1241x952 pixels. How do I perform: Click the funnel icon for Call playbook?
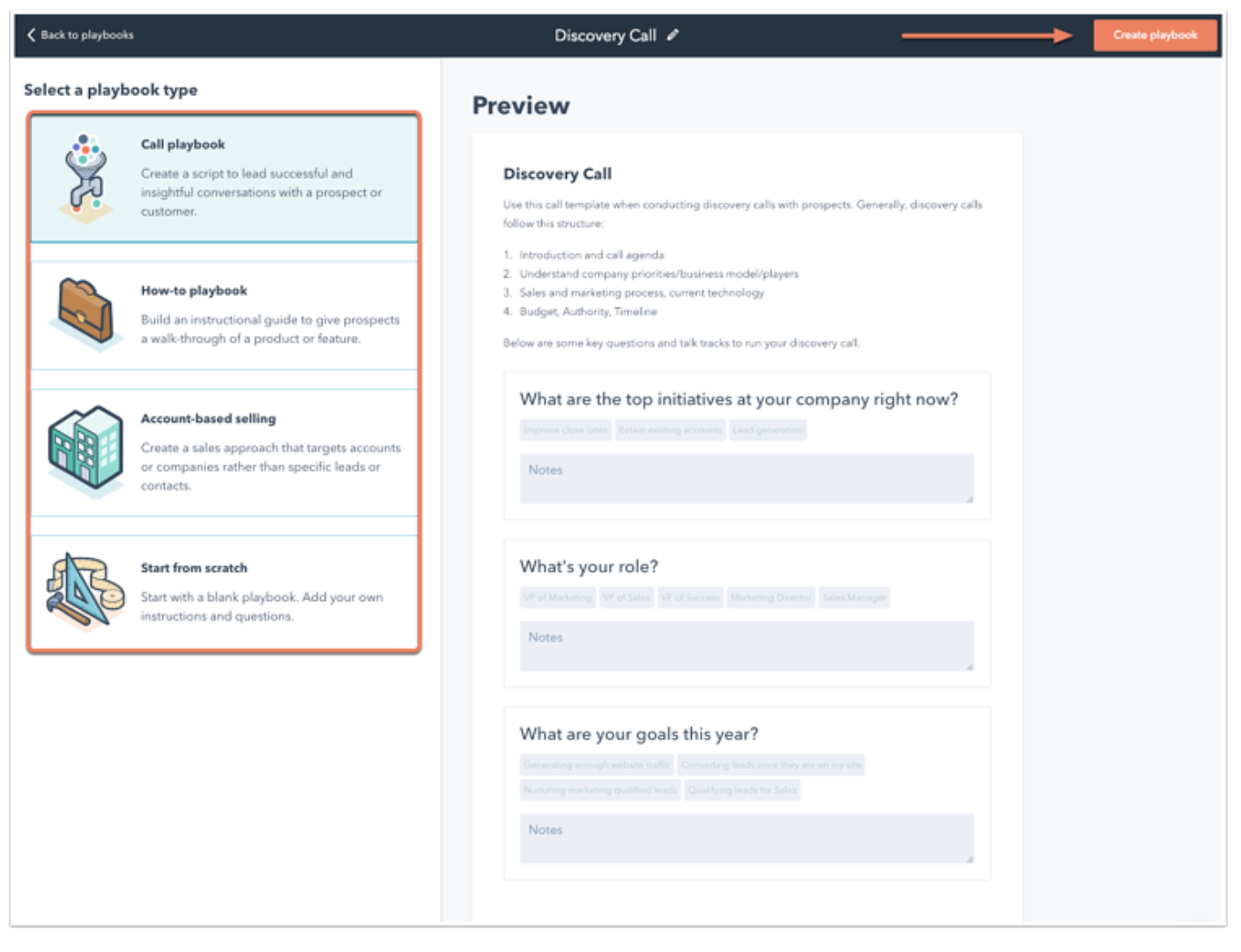[x=85, y=178]
